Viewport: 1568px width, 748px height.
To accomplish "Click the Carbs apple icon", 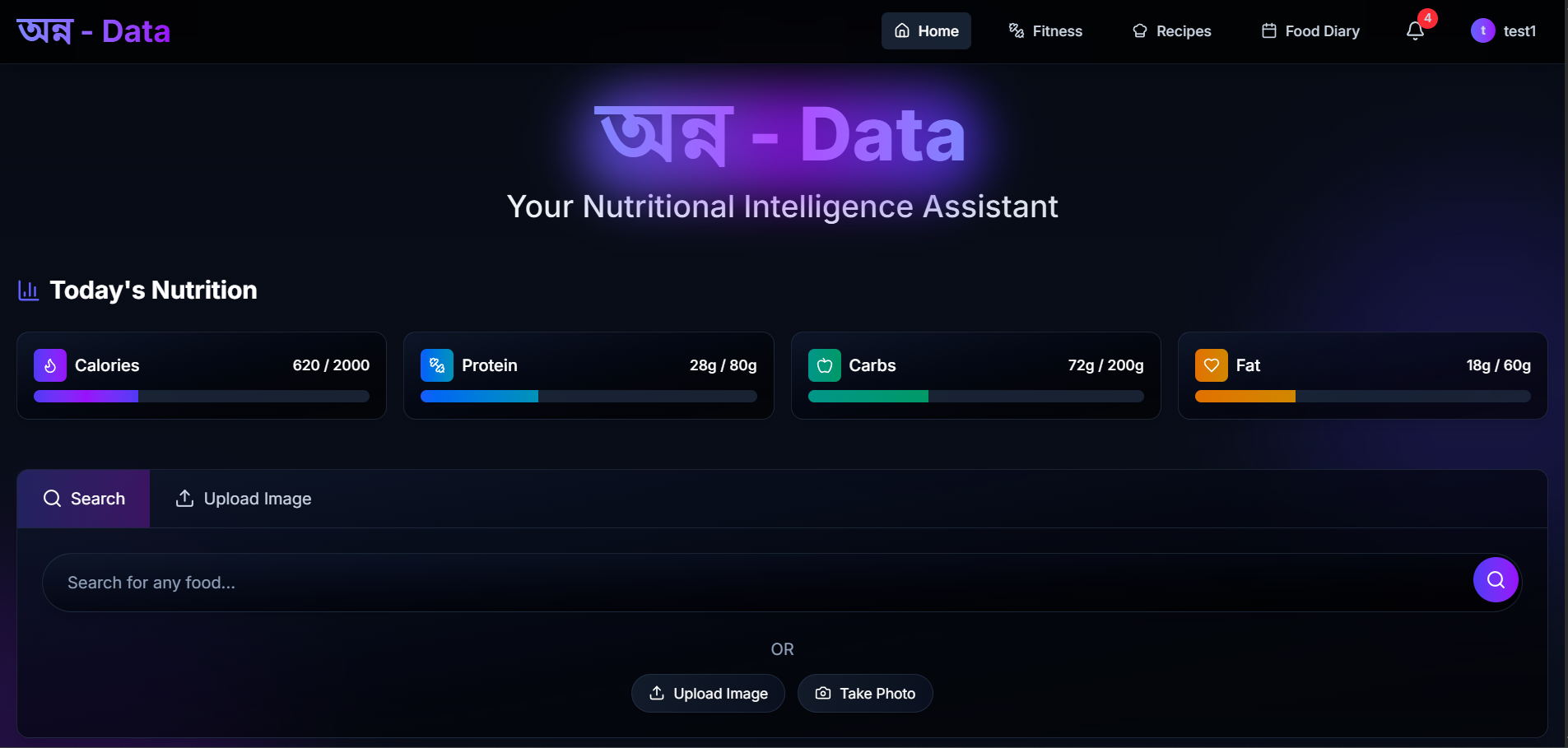I will 824,365.
